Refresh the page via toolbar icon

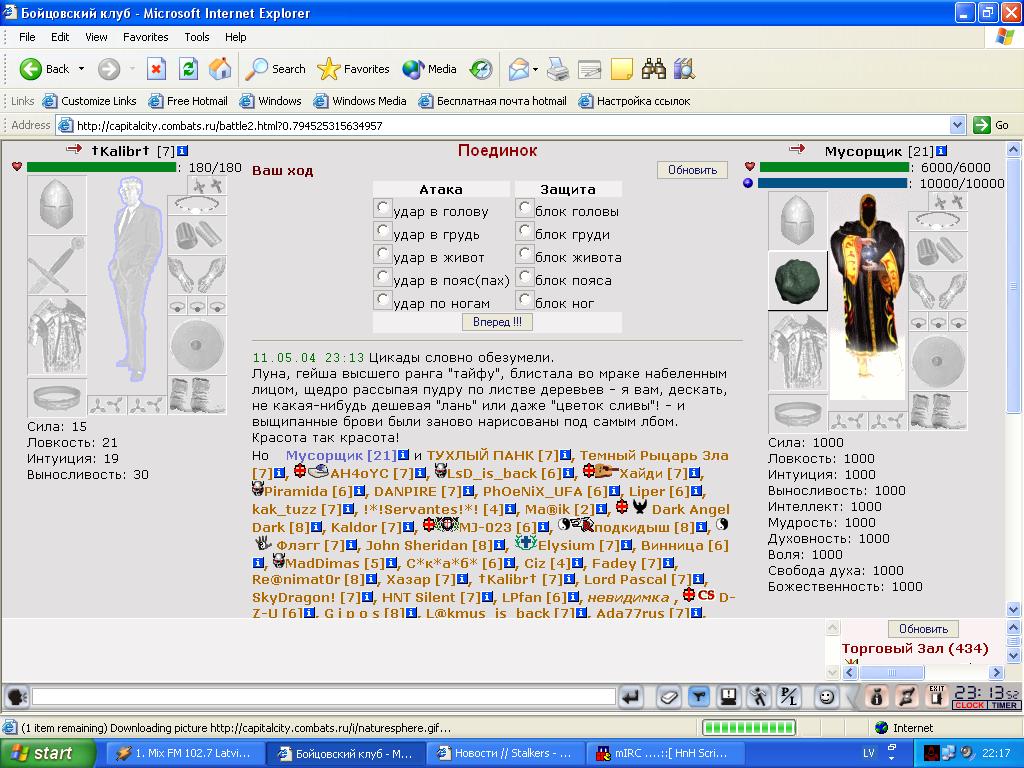point(188,69)
